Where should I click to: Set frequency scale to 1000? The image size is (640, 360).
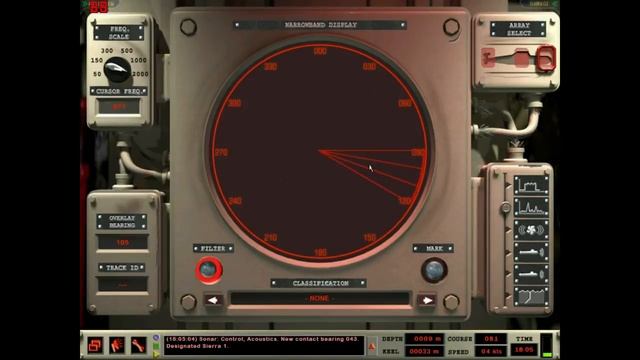point(138,60)
